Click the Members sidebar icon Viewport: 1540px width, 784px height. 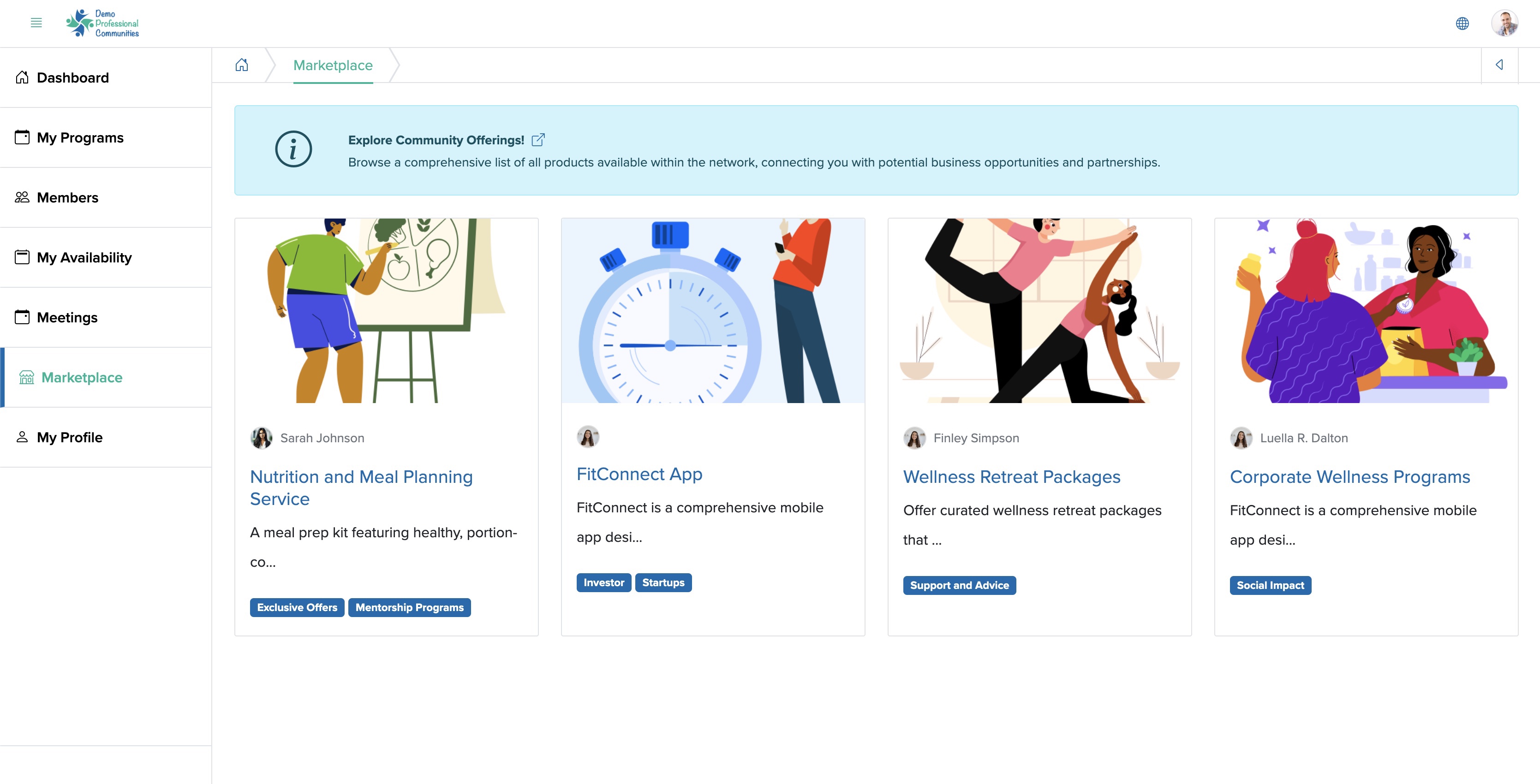click(22, 197)
